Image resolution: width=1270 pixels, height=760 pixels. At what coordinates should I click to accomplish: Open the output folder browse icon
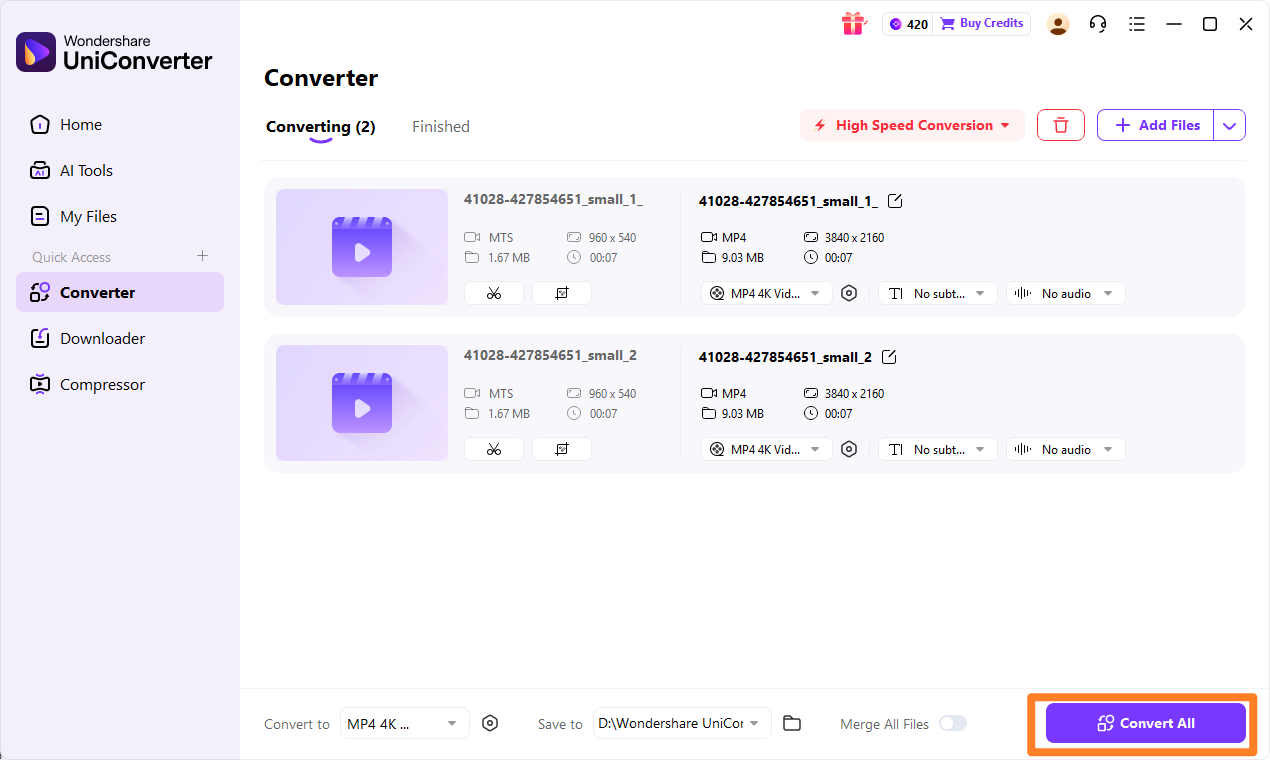pos(792,723)
